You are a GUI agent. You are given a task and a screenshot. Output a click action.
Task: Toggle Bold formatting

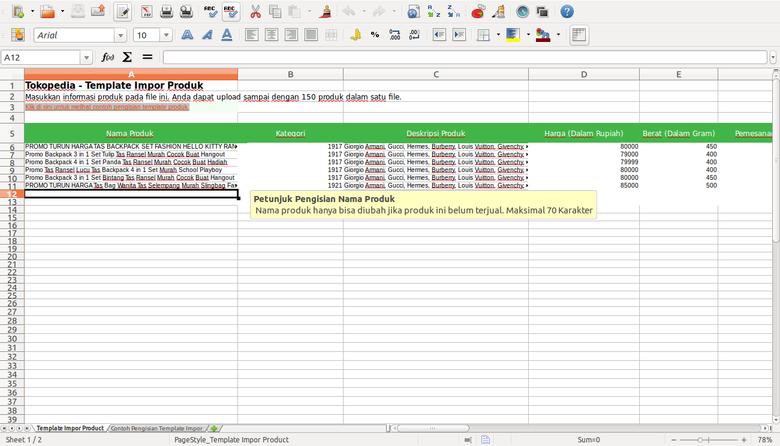point(187,35)
